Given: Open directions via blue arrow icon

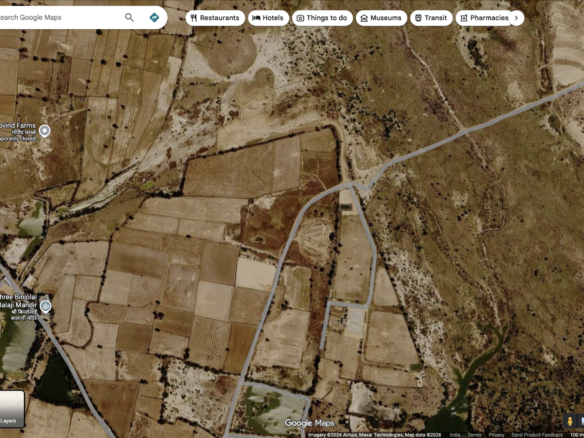Looking at the screenshot, I should [154, 17].
